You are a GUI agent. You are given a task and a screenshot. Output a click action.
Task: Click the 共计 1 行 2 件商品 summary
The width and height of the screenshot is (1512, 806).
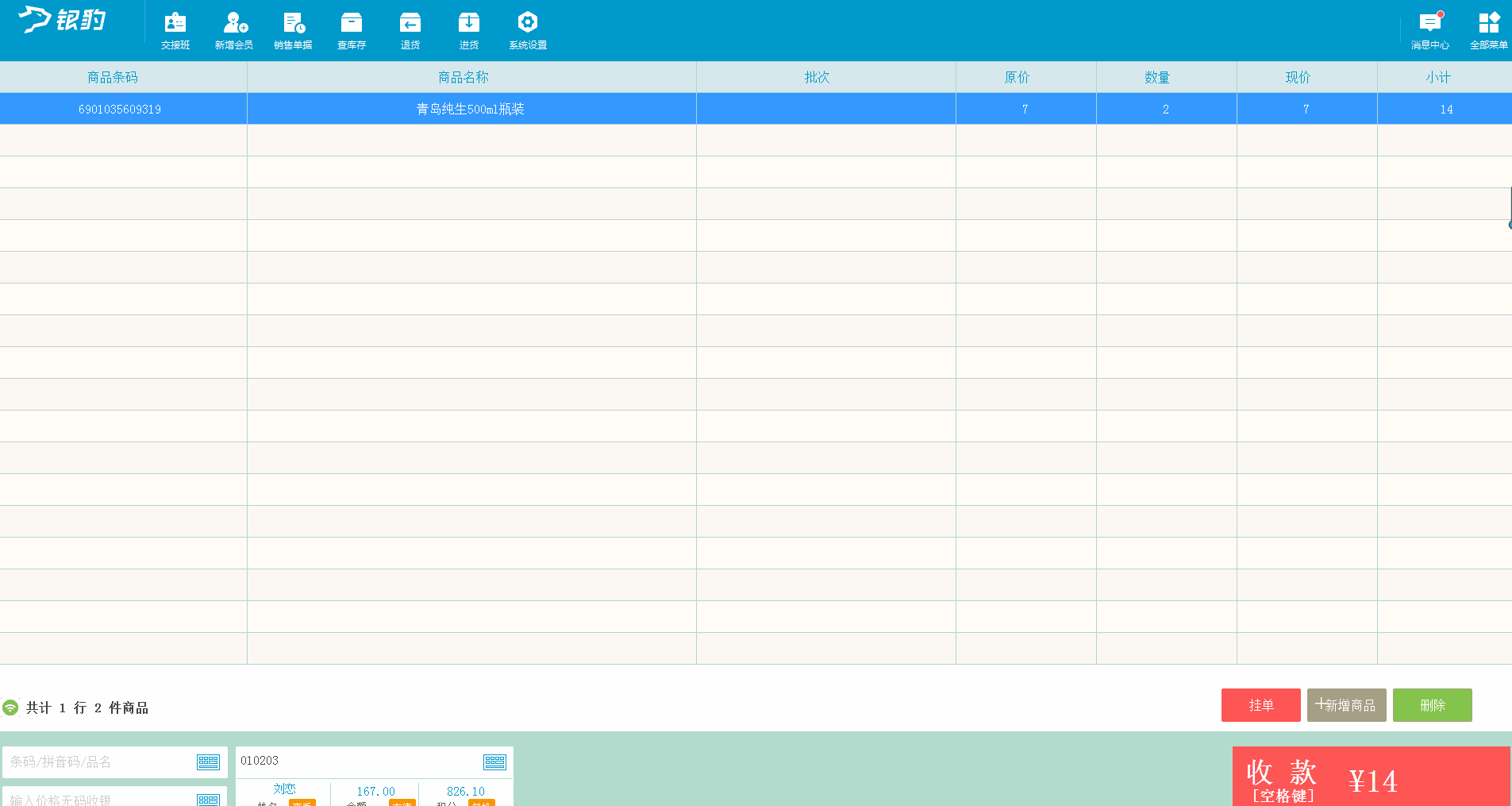click(x=87, y=708)
